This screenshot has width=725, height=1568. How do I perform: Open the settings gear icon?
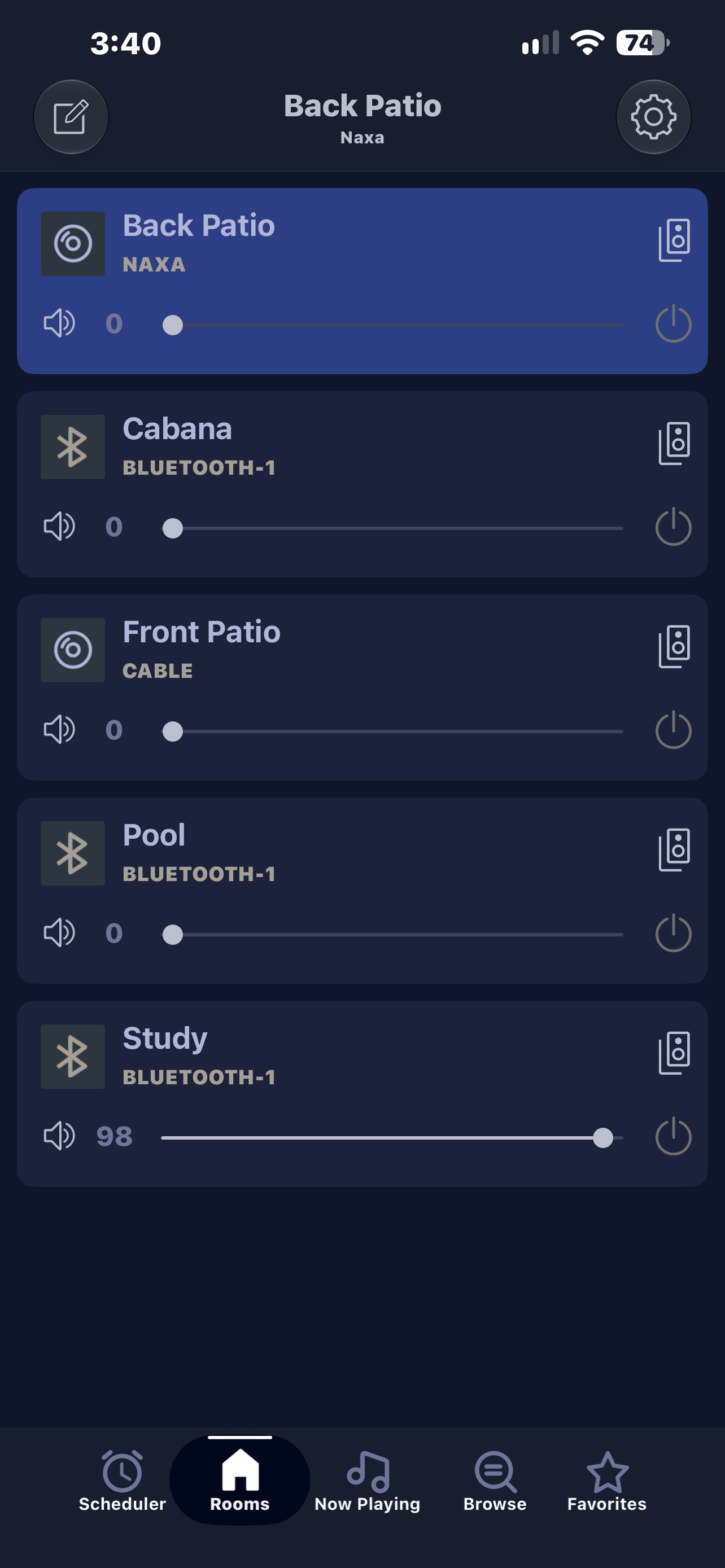(653, 117)
